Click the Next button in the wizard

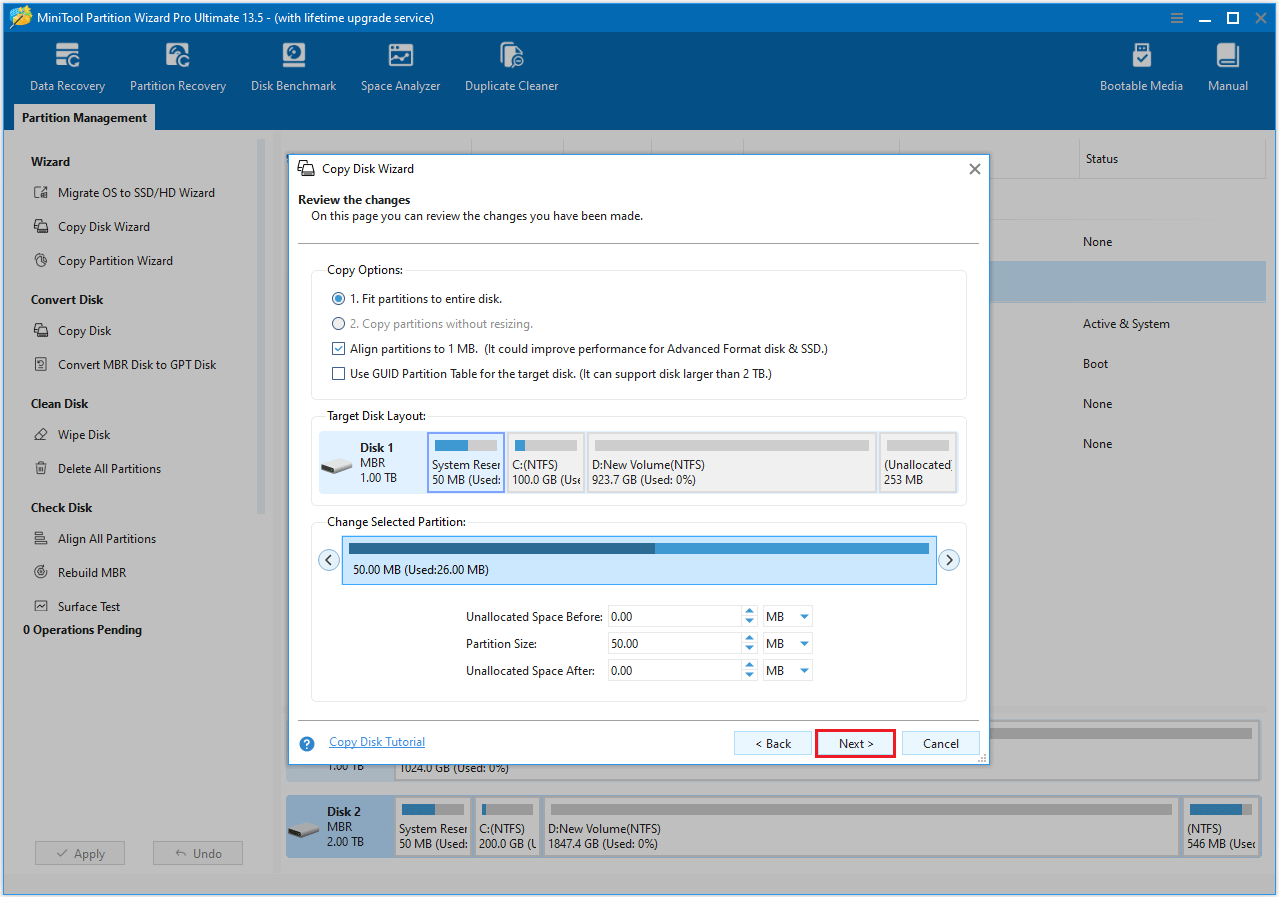pyautogui.click(x=854, y=743)
